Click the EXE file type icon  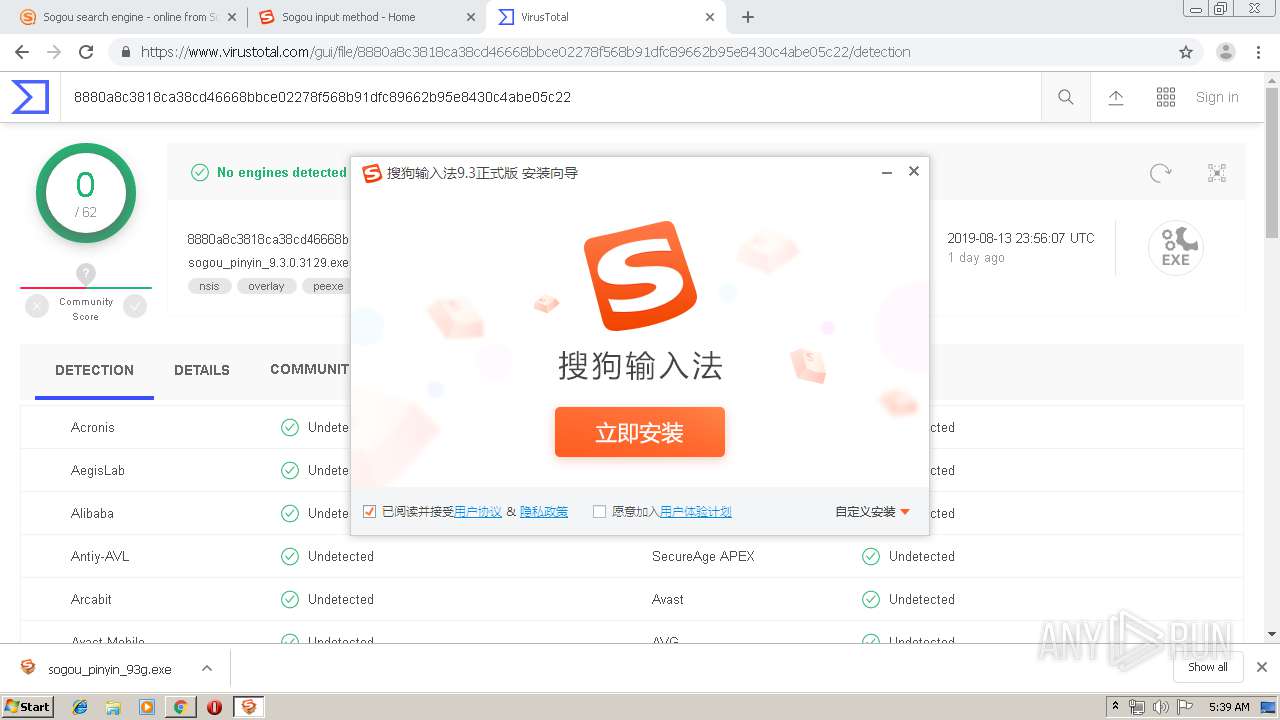[x=1176, y=248]
